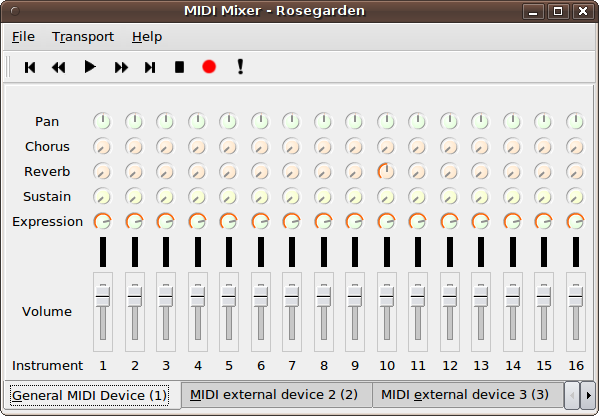Click the Expression knob for instrument 13

[x=481, y=222]
